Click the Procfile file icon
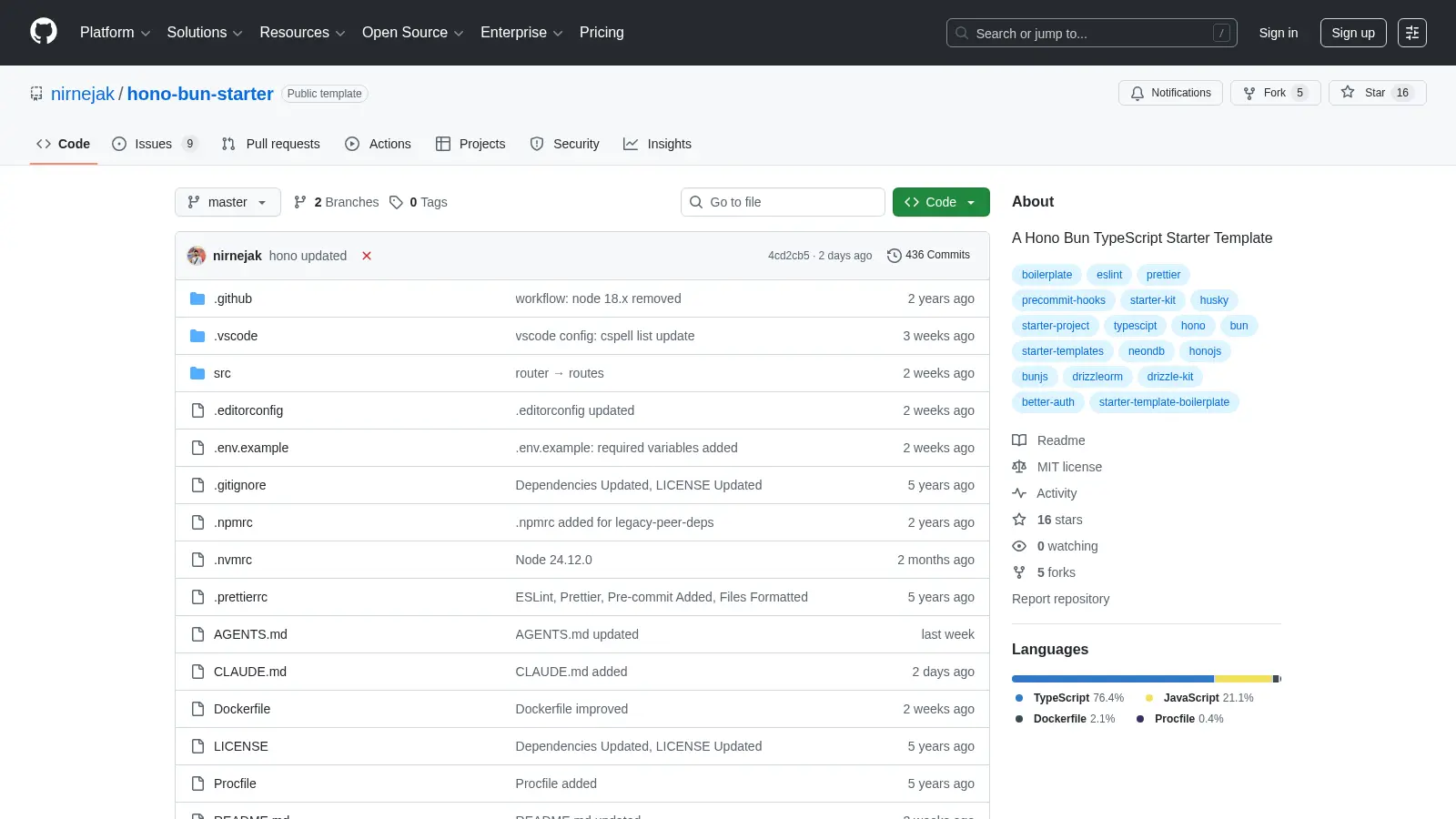Viewport: 1456px width, 819px height. pyautogui.click(x=197, y=784)
